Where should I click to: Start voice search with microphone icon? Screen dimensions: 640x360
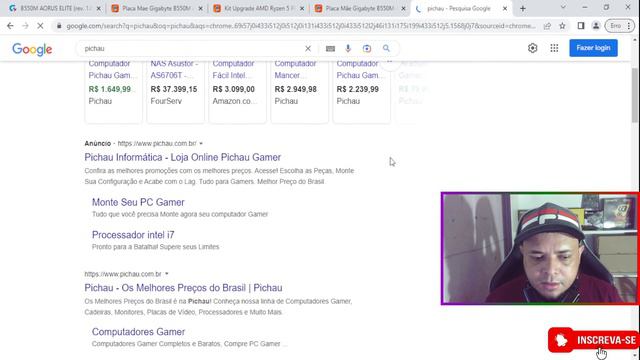[348, 48]
